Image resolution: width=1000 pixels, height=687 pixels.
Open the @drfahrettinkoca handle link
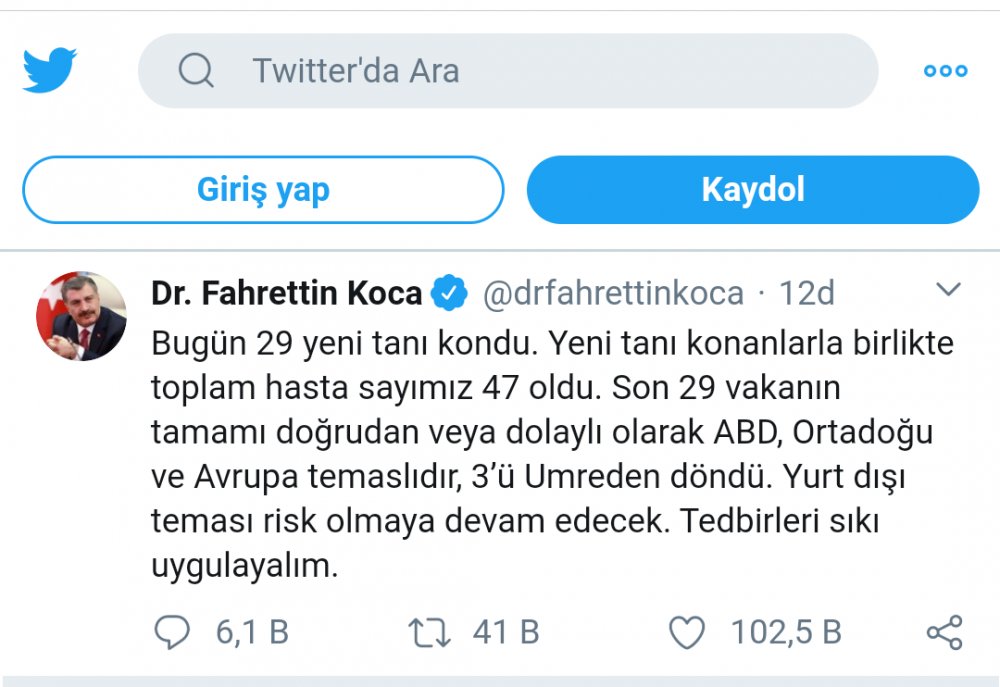(x=613, y=294)
